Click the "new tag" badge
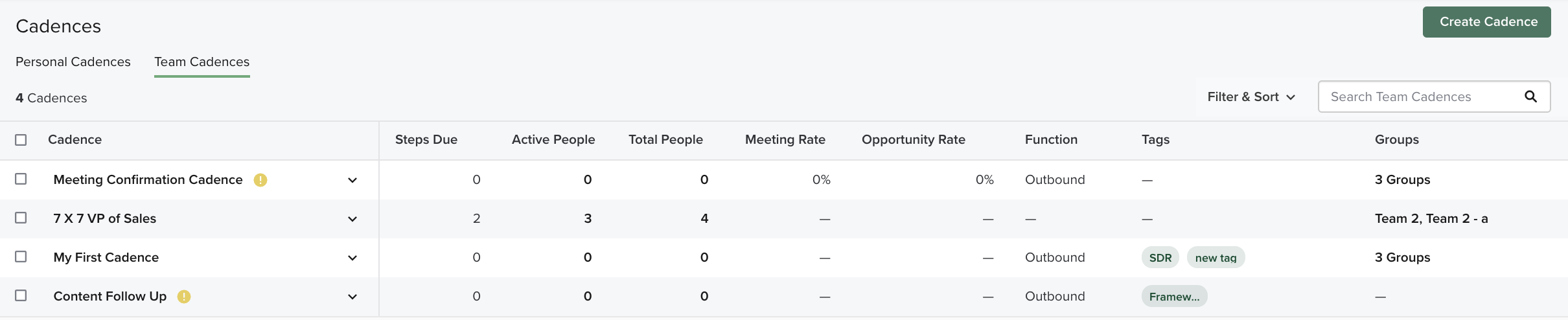Screen dimensions: 1568x320 coord(1216,258)
